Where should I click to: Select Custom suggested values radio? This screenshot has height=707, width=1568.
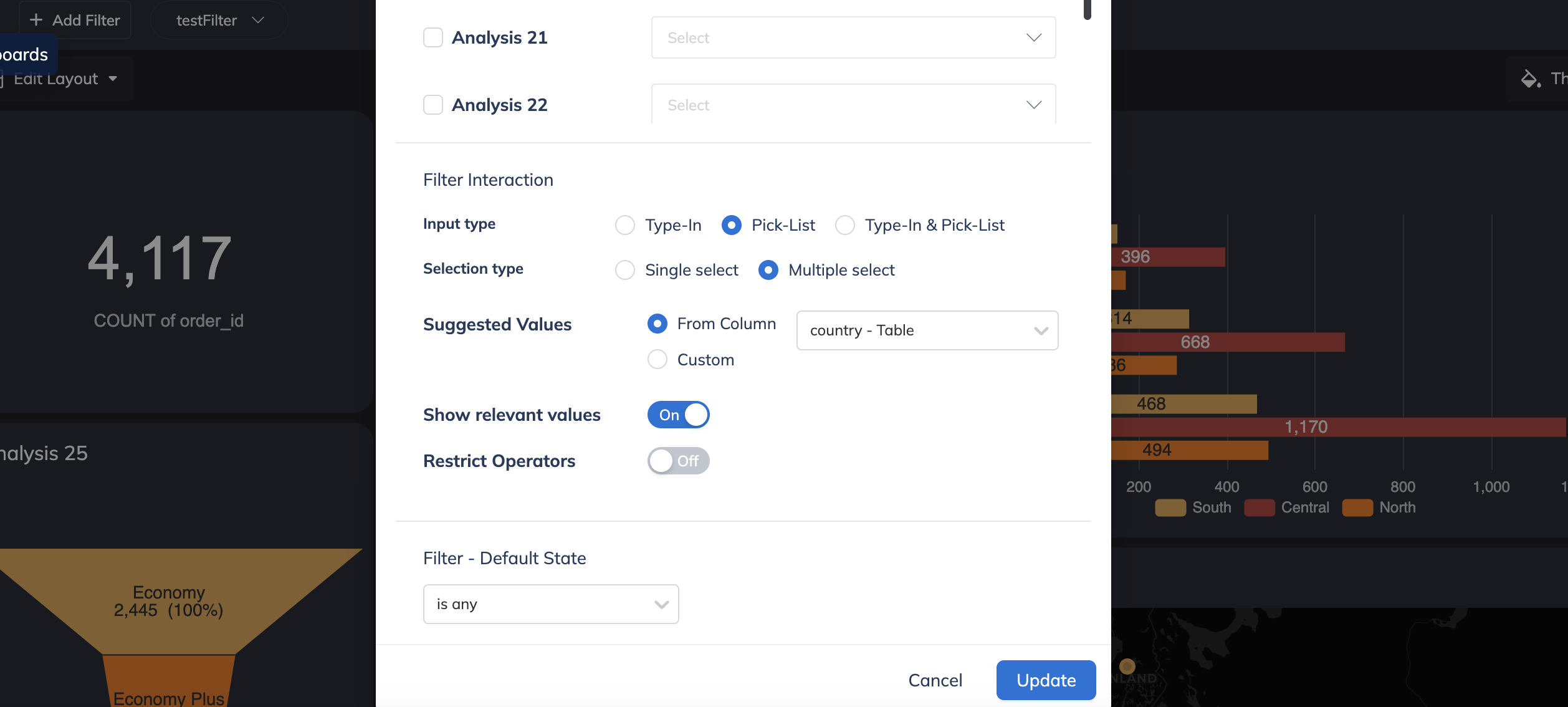657,359
